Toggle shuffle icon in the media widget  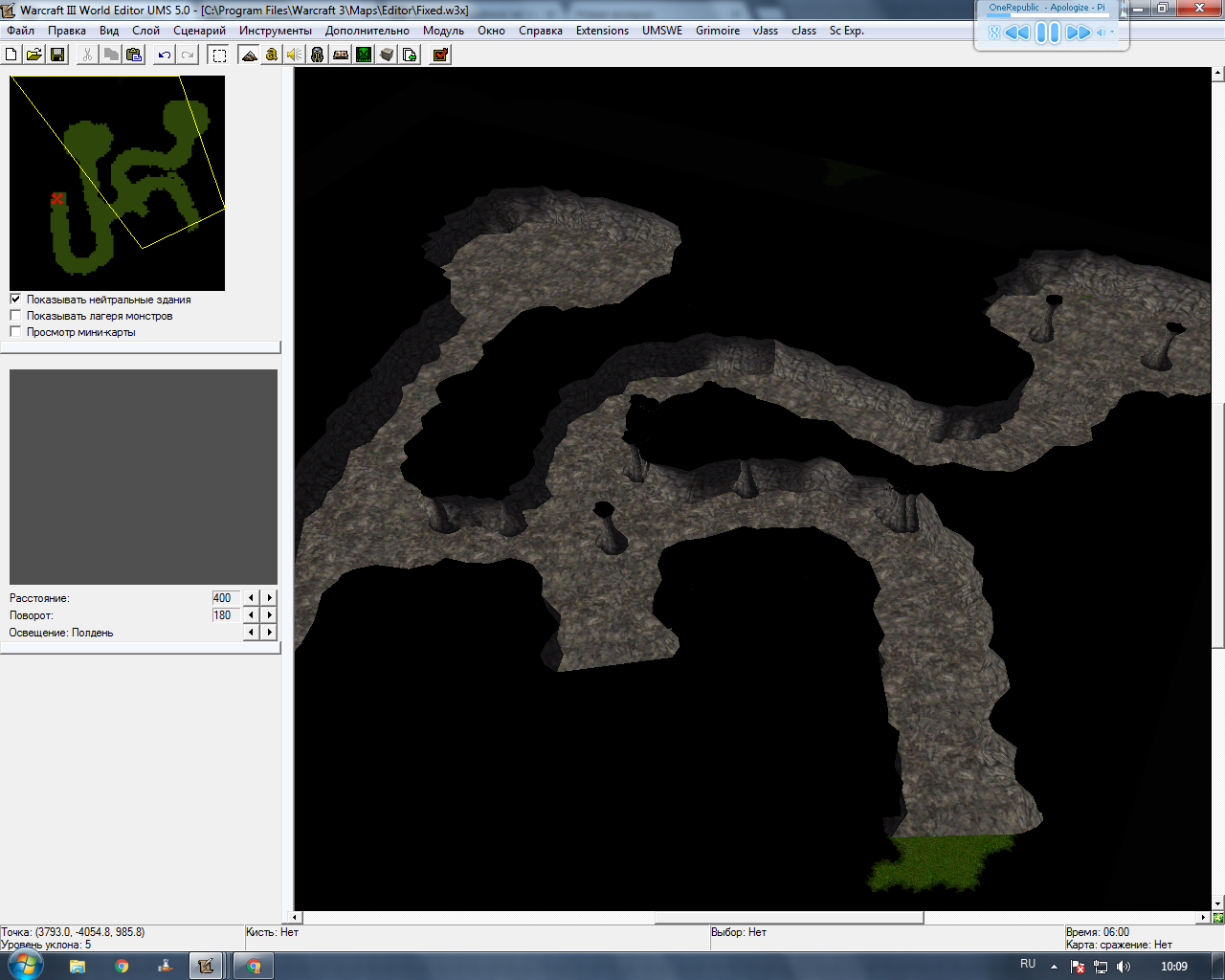click(994, 33)
